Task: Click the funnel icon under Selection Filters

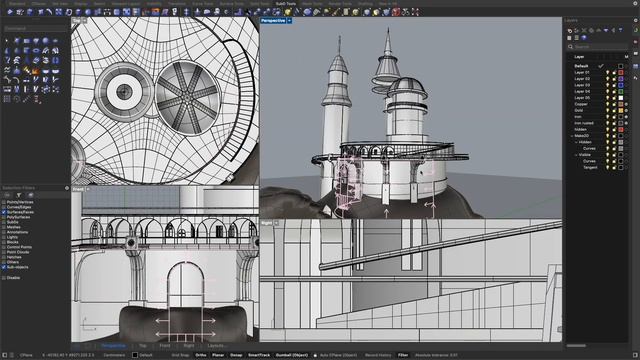Action: [19, 195]
